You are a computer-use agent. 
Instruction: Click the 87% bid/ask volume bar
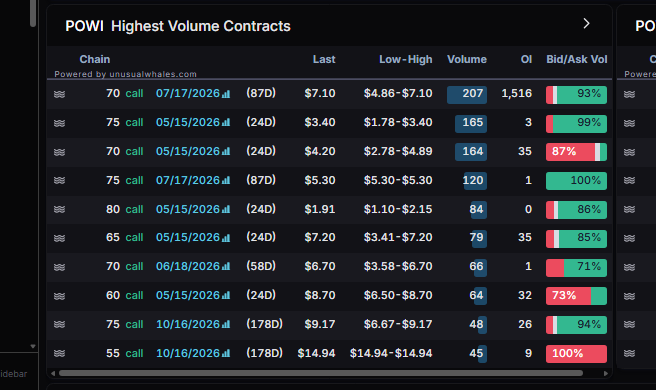(576, 152)
